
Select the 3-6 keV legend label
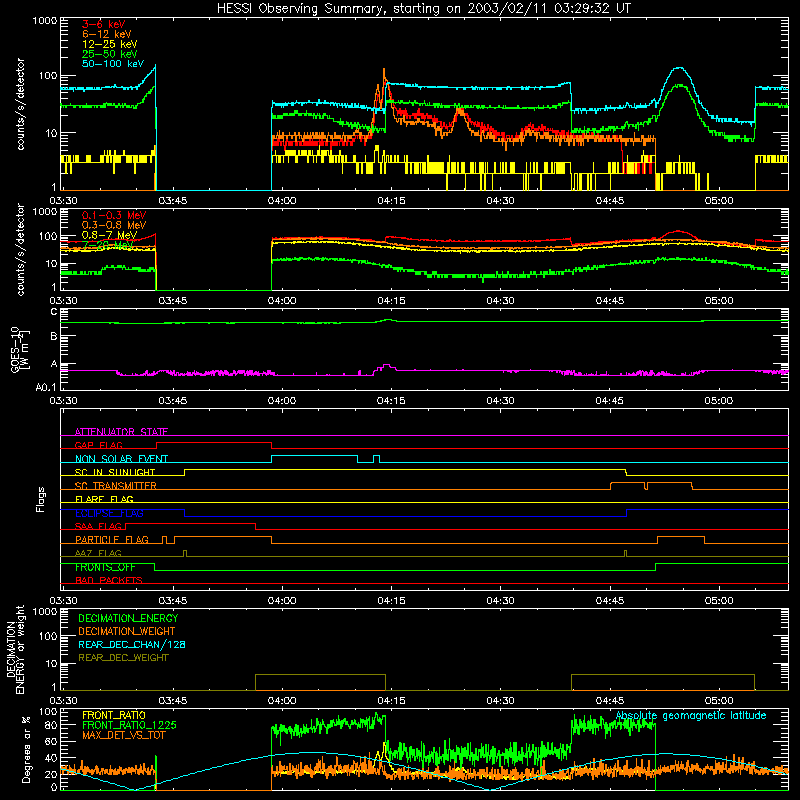(103, 24)
